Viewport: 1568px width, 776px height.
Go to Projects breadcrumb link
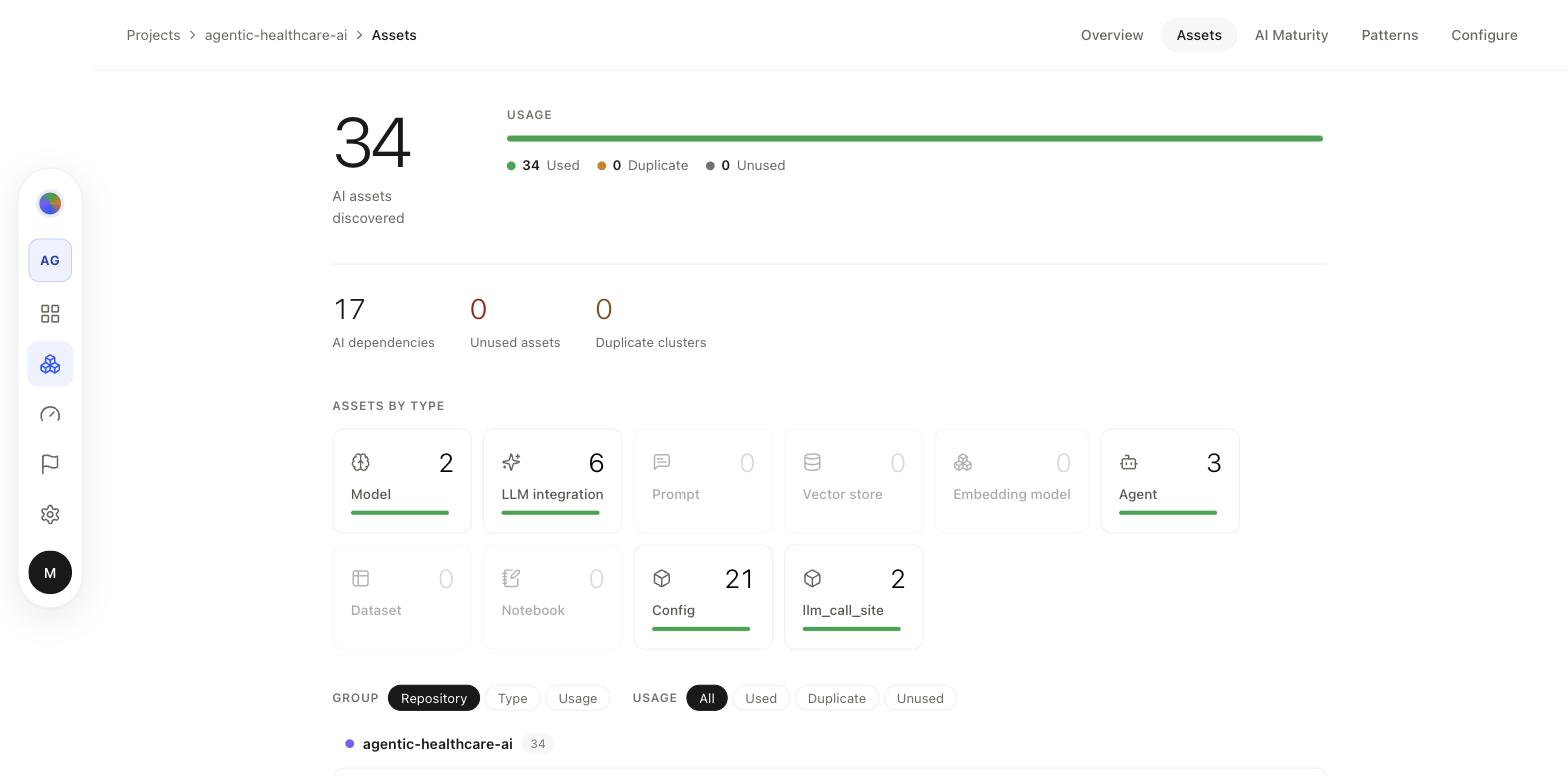point(153,35)
